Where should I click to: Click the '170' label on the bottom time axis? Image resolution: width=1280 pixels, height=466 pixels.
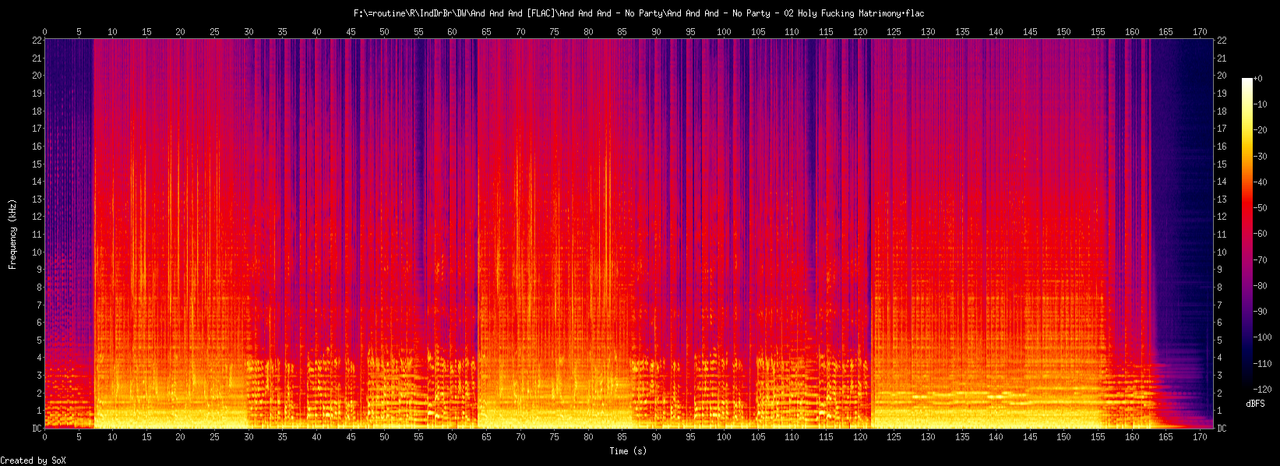tap(1198, 438)
